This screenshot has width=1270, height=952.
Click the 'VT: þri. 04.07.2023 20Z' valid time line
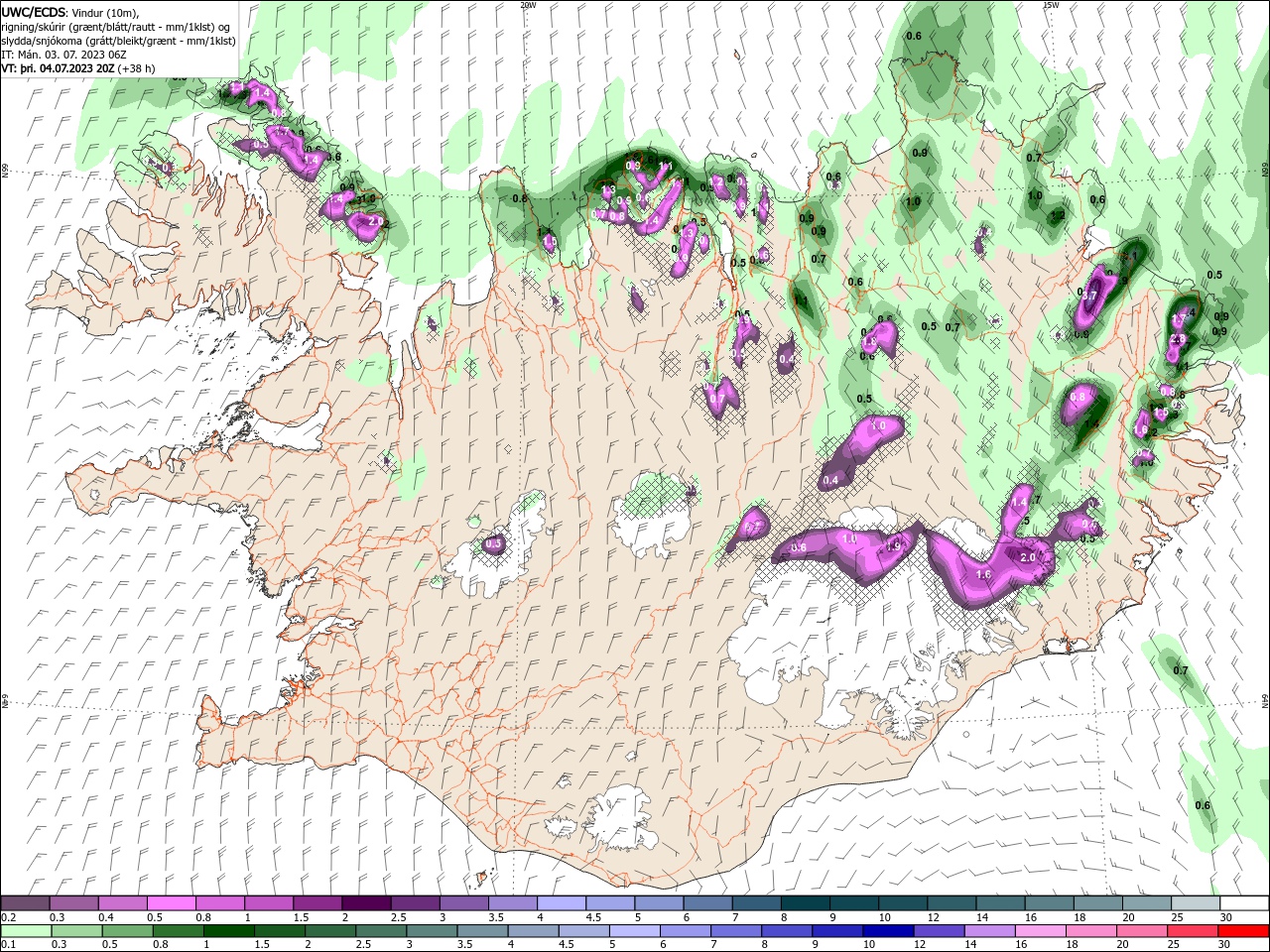(58, 68)
